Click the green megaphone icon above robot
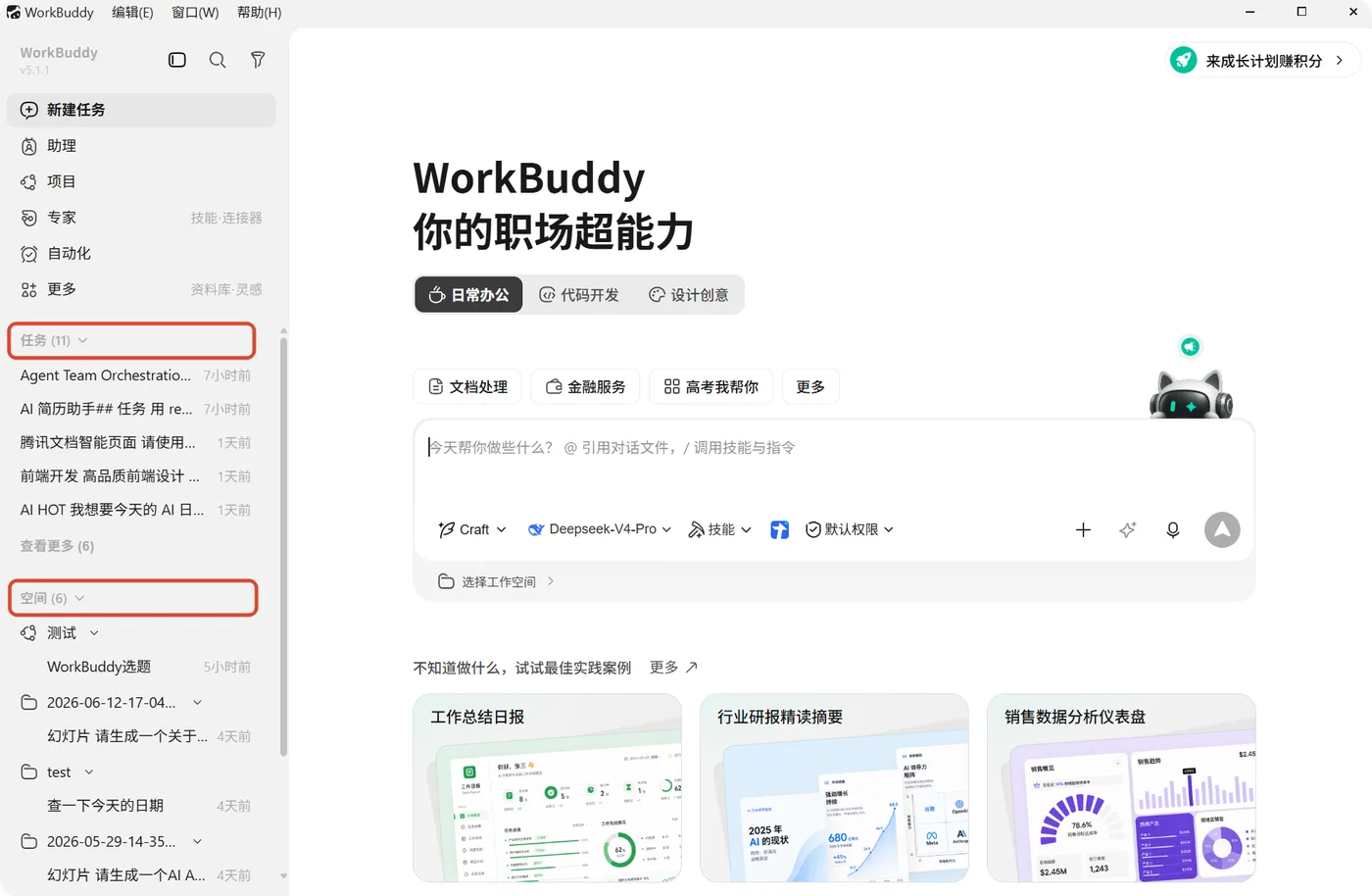Viewport: 1372px width, 896px height. pyautogui.click(x=1190, y=346)
